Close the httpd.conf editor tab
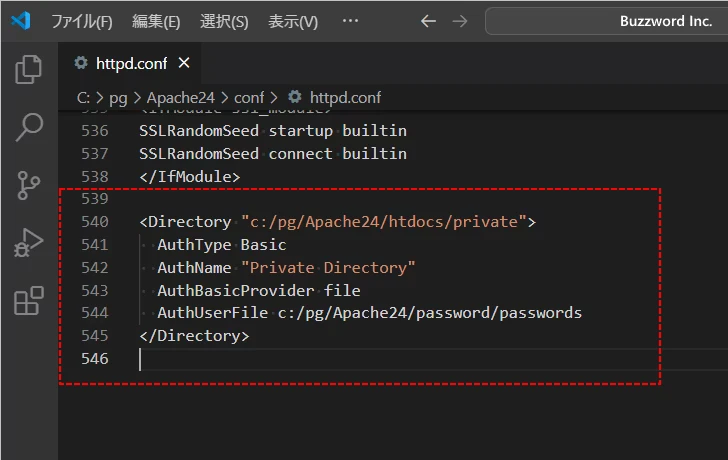Screen dimensions: 728x460 pos(184,63)
